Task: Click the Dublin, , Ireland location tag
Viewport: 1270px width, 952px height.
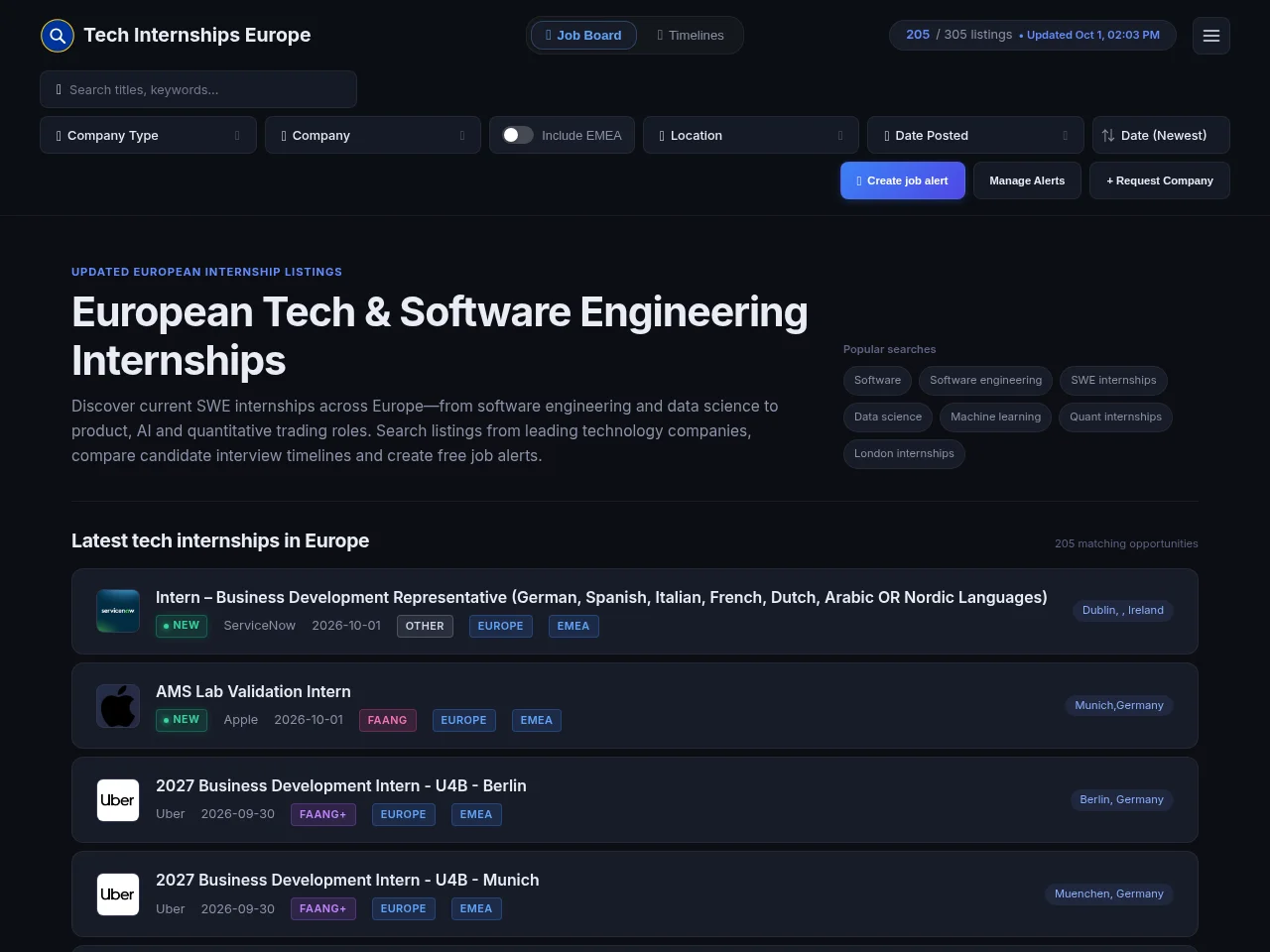Action: tap(1122, 611)
